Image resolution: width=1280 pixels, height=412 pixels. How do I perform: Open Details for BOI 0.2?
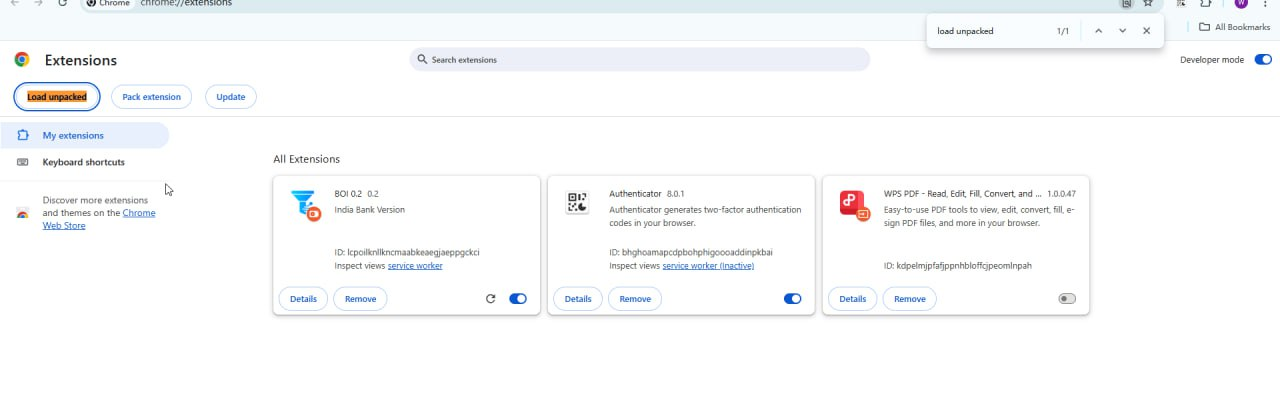pyautogui.click(x=303, y=299)
